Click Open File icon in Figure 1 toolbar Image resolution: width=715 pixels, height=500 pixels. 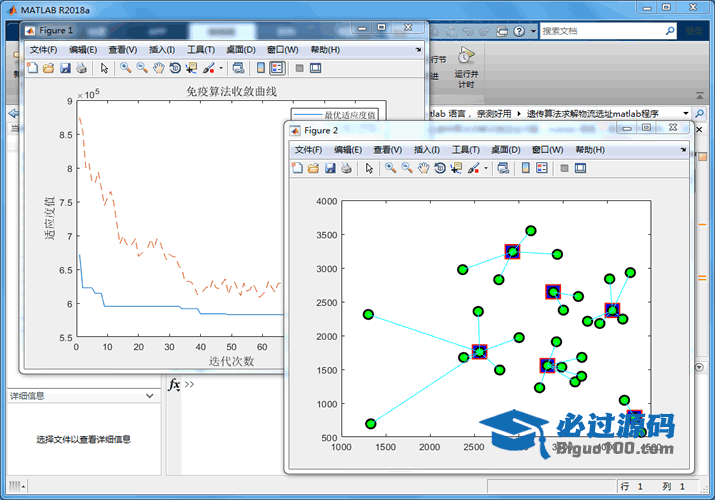(x=48, y=68)
